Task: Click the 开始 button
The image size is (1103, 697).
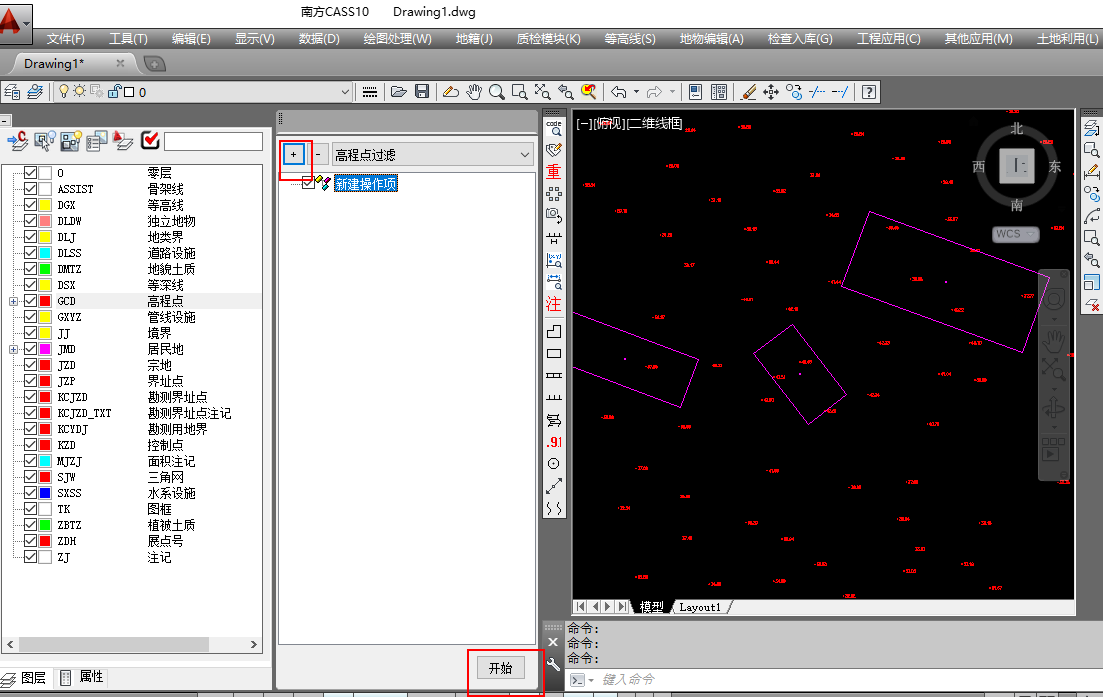Action: point(500,668)
